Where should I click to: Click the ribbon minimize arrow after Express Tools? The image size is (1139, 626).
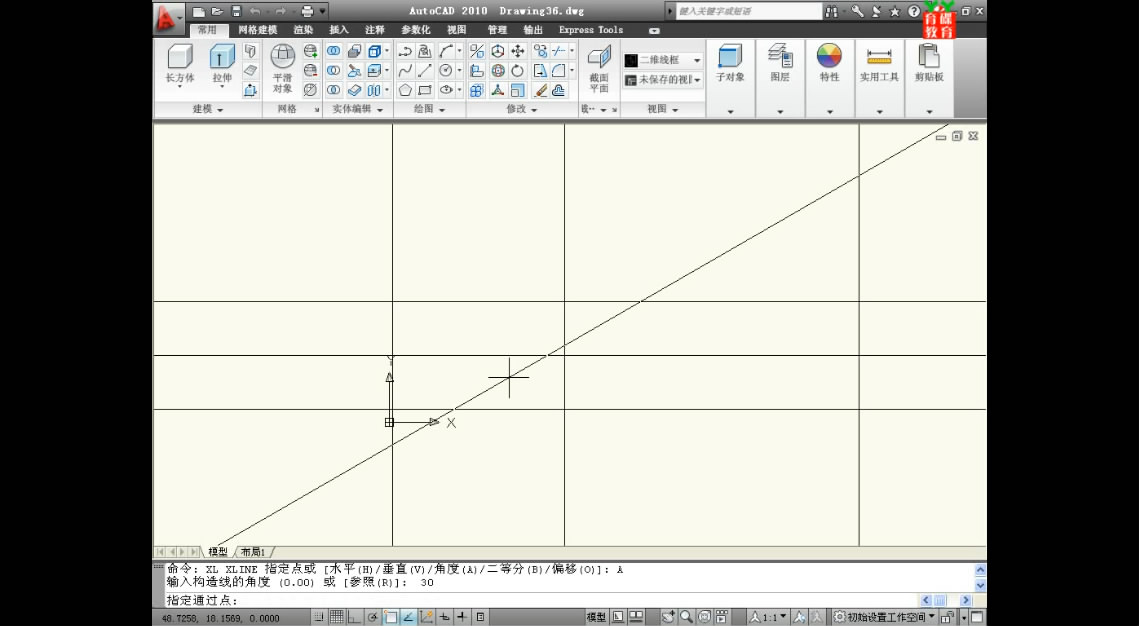tap(654, 31)
